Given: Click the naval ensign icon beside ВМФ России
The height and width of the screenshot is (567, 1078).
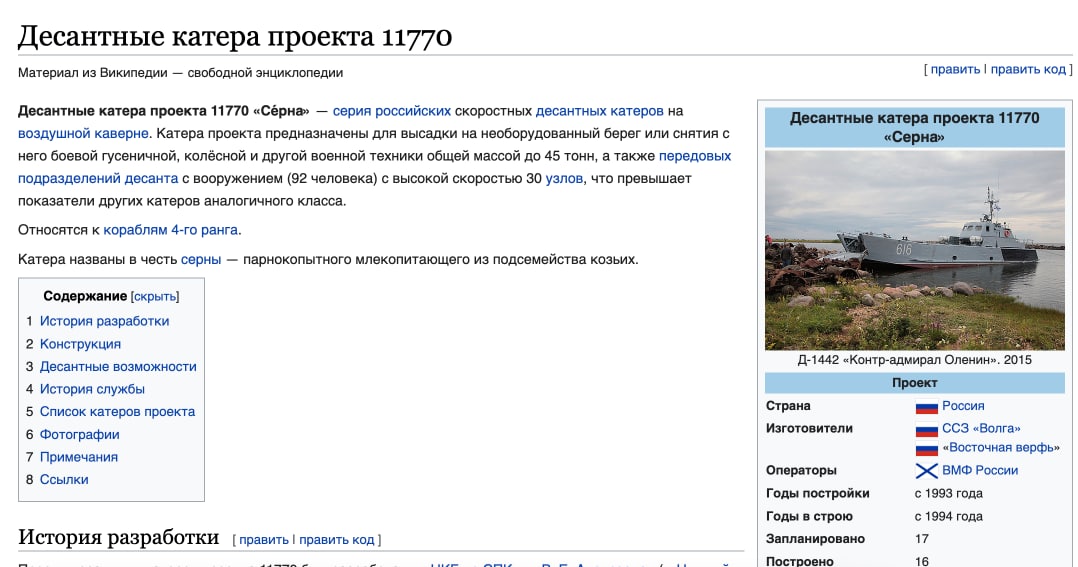Looking at the screenshot, I should tap(926, 471).
